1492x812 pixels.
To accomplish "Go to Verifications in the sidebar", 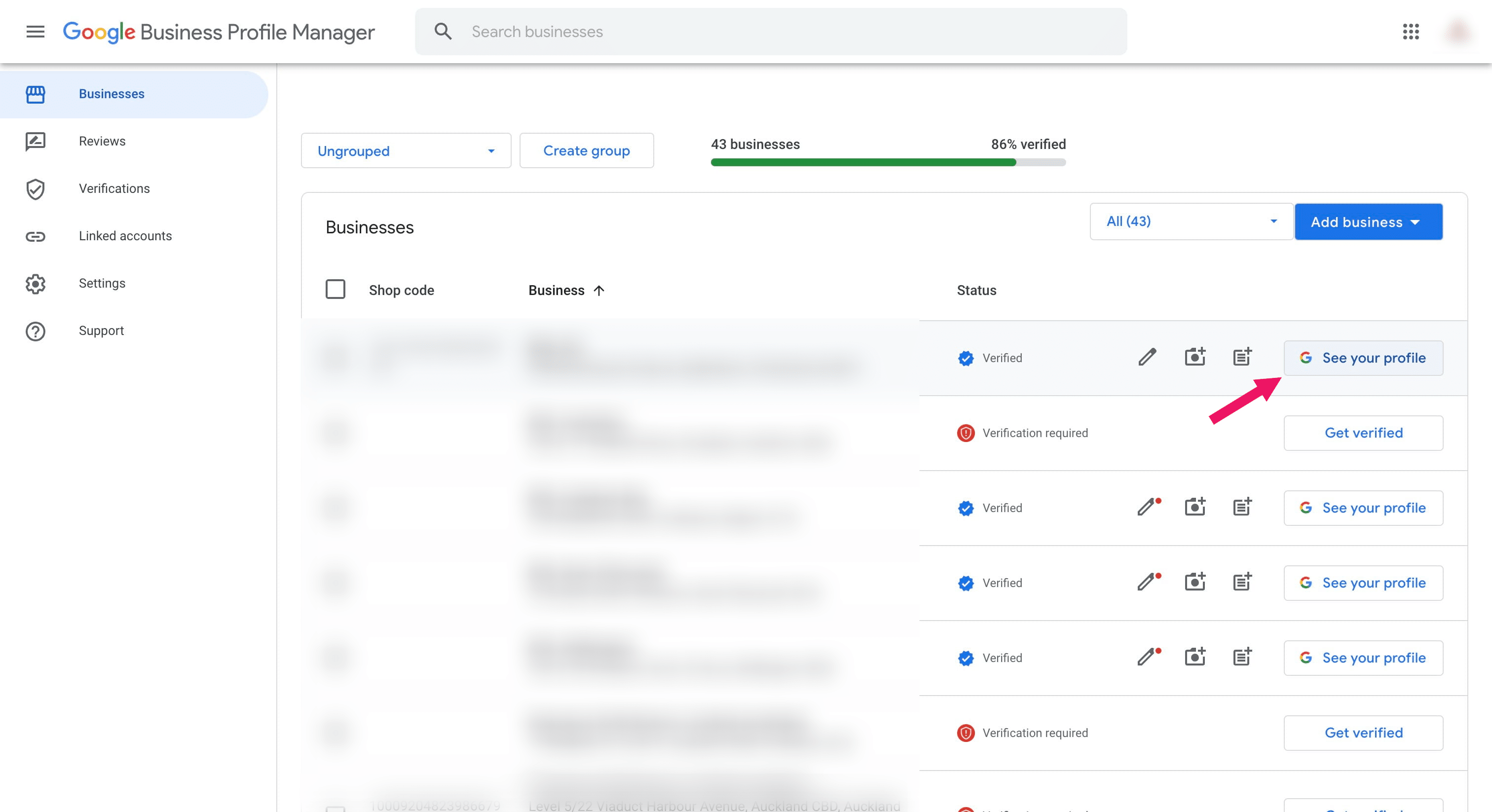I will point(114,189).
